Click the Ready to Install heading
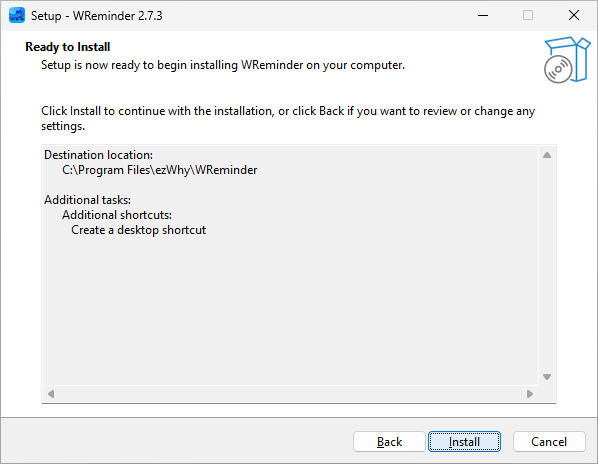The width and height of the screenshot is (598, 464). (68, 47)
